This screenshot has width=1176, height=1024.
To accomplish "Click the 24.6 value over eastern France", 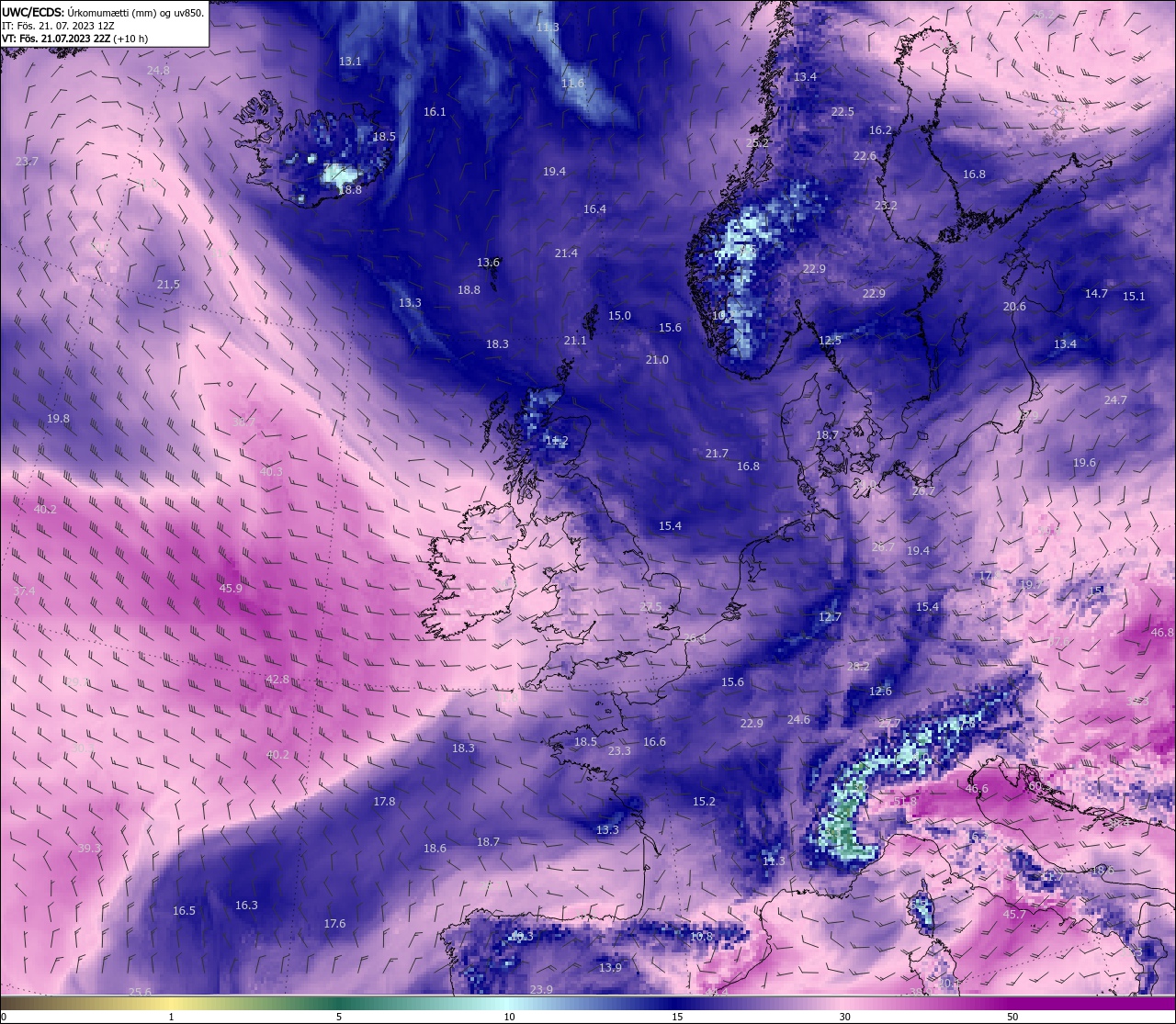I will coord(798,720).
